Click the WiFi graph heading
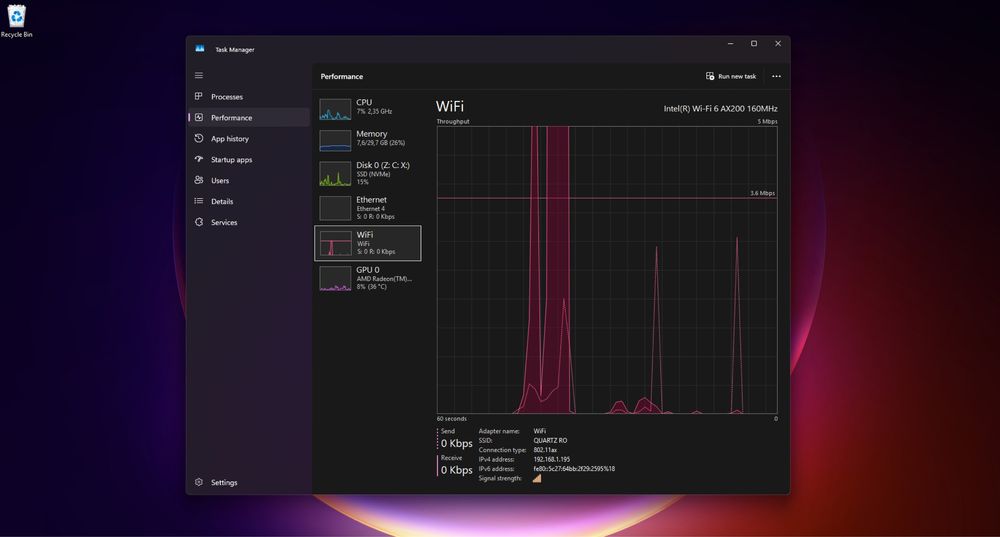 click(450, 106)
